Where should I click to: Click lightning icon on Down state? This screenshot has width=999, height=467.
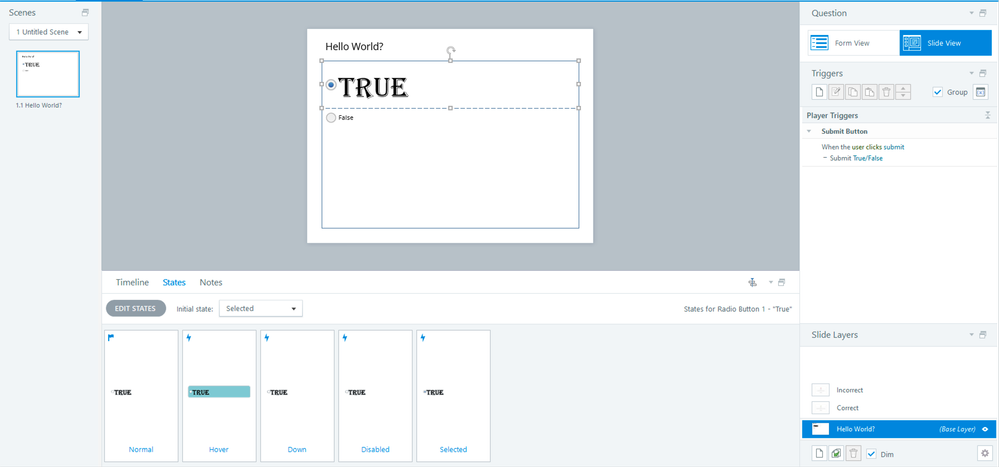pos(266,338)
